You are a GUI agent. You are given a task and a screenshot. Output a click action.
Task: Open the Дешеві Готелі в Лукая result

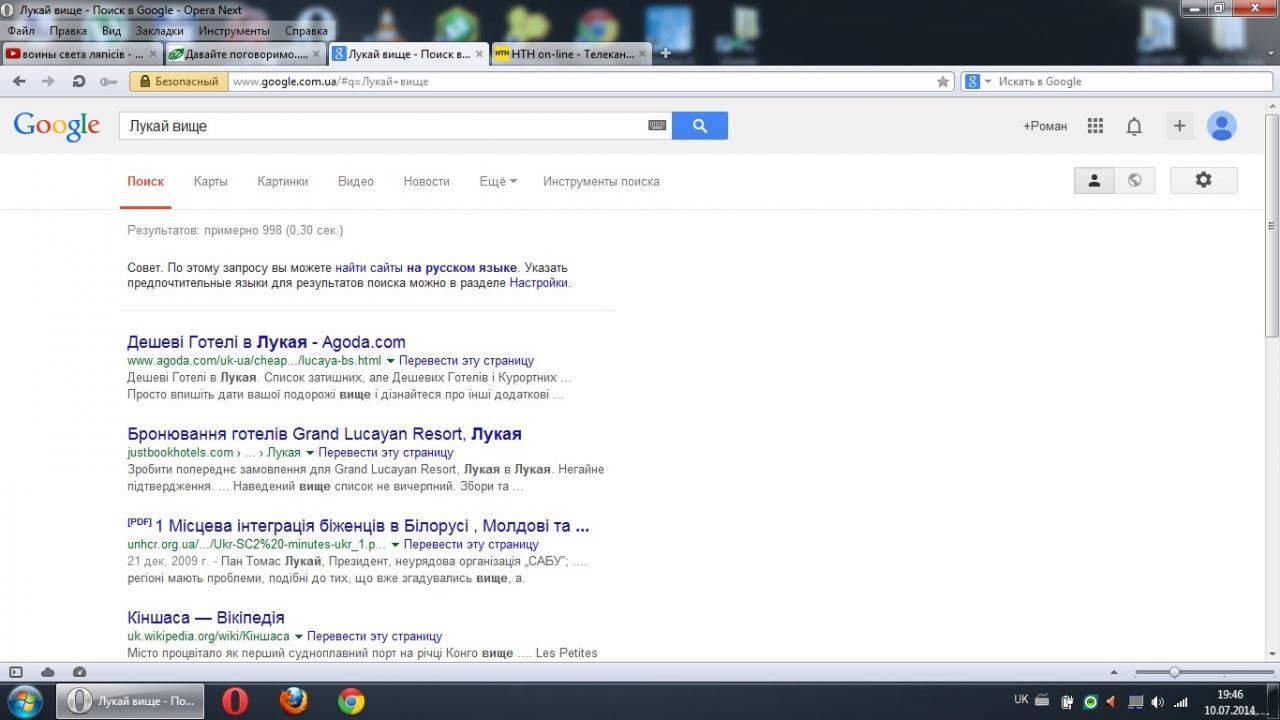coord(266,342)
